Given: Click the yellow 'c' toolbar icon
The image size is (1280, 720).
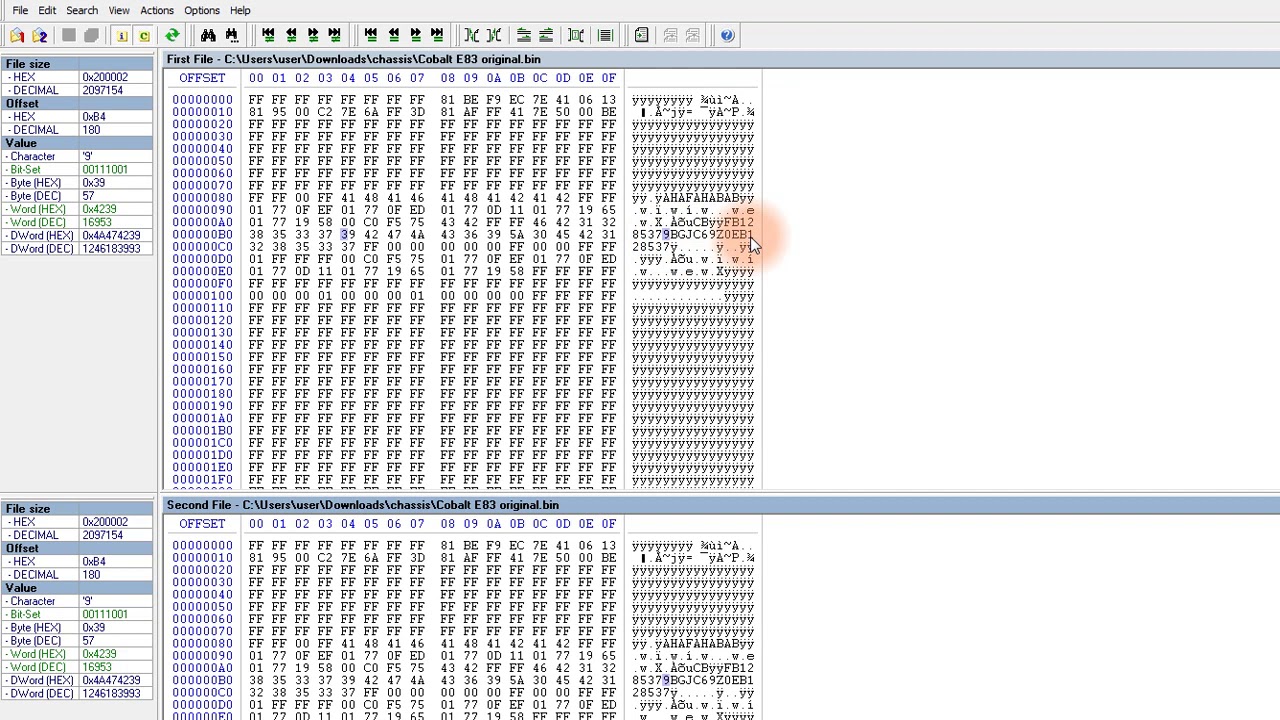Looking at the screenshot, I should [x=144, y=36].
